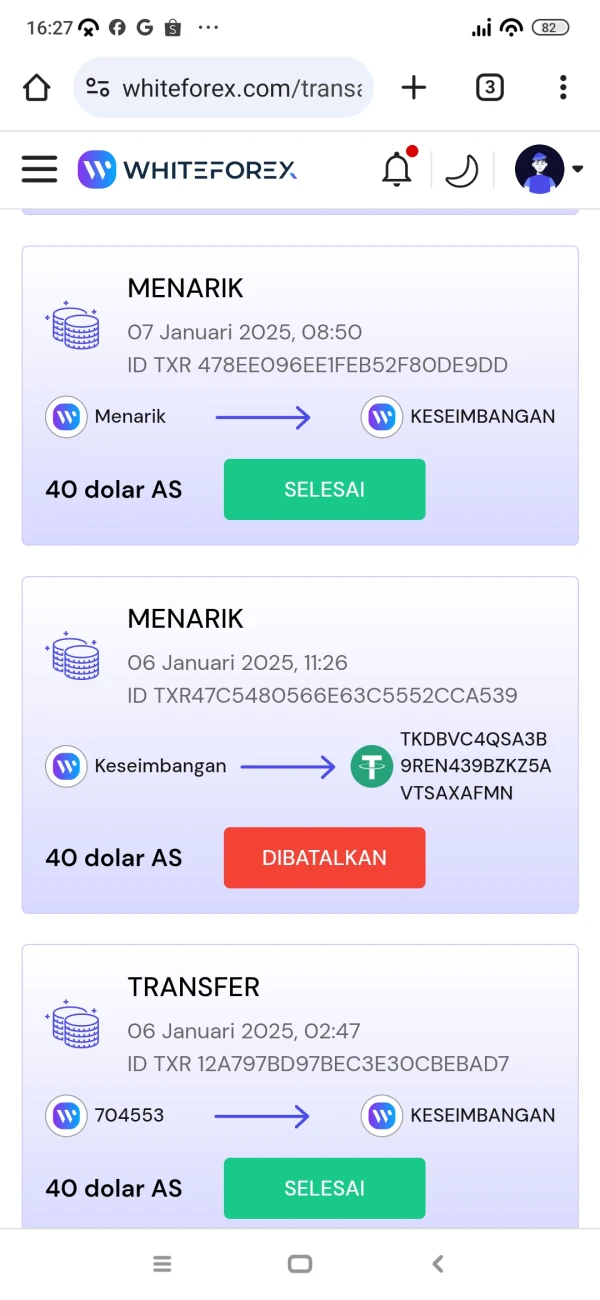
Task: Tap the site permissions icon in the address bar
Action: click(96, 88)
